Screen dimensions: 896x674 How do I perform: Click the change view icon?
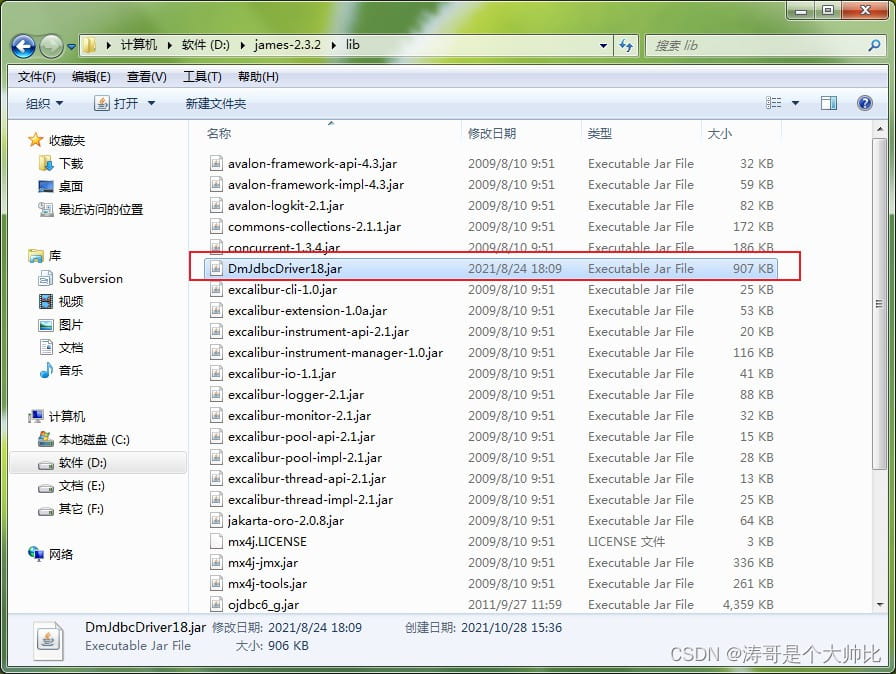click(773, 103)
